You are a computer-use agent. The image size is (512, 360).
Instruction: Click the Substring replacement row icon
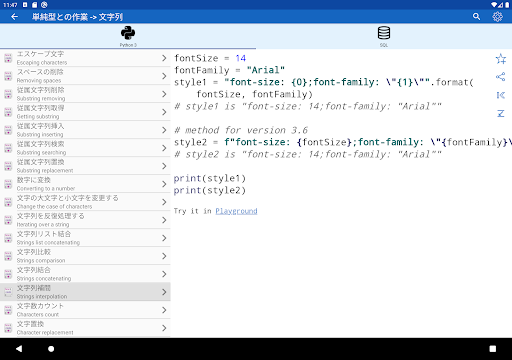8,166
